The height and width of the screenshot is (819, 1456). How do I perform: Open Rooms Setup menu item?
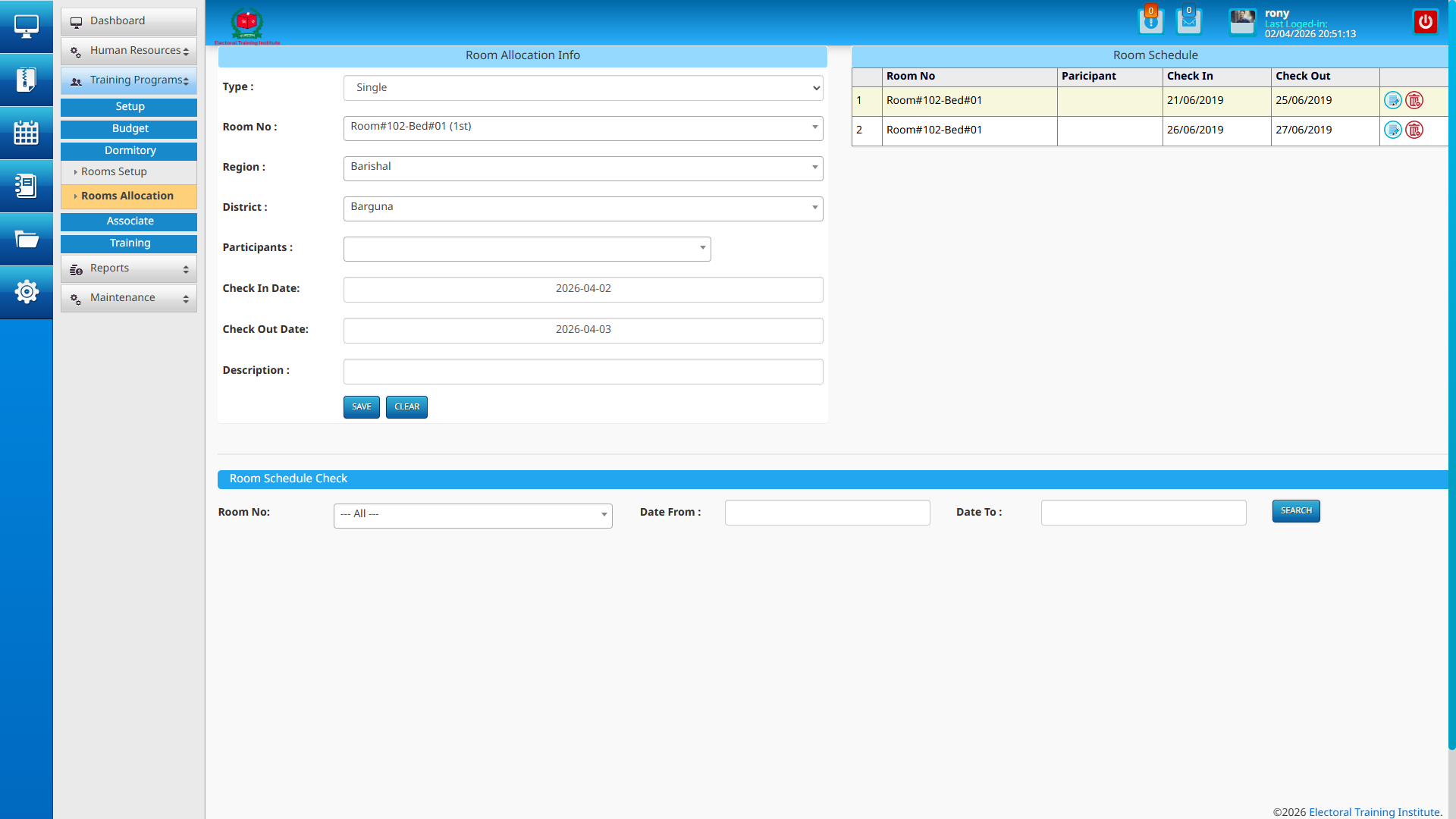tap(114, 172)
